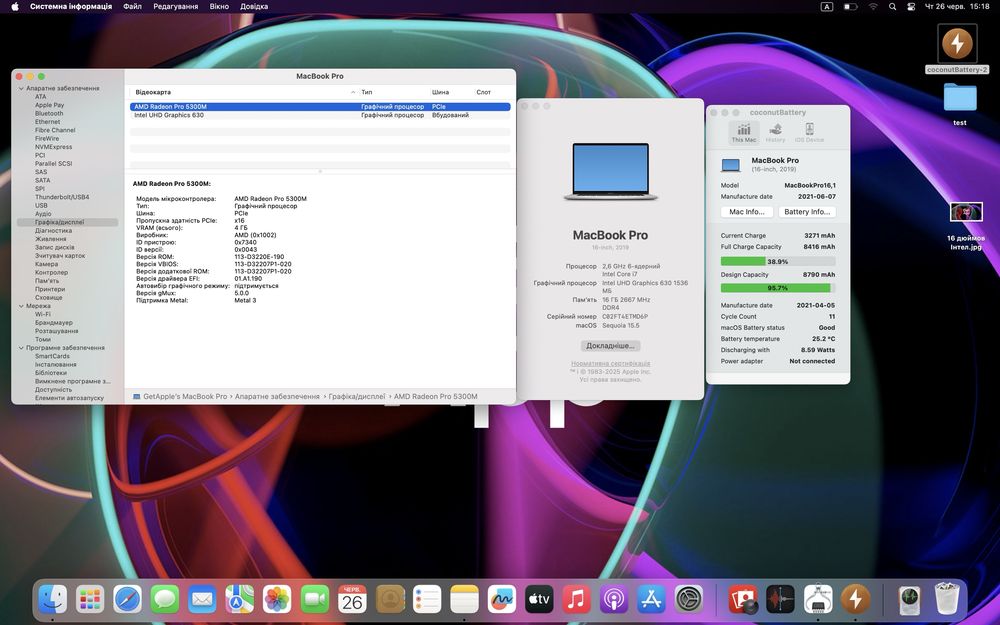The image size is (1000, 625).
Task: Open Нормативна сертифікація link
Action: [x=610, y=364]
